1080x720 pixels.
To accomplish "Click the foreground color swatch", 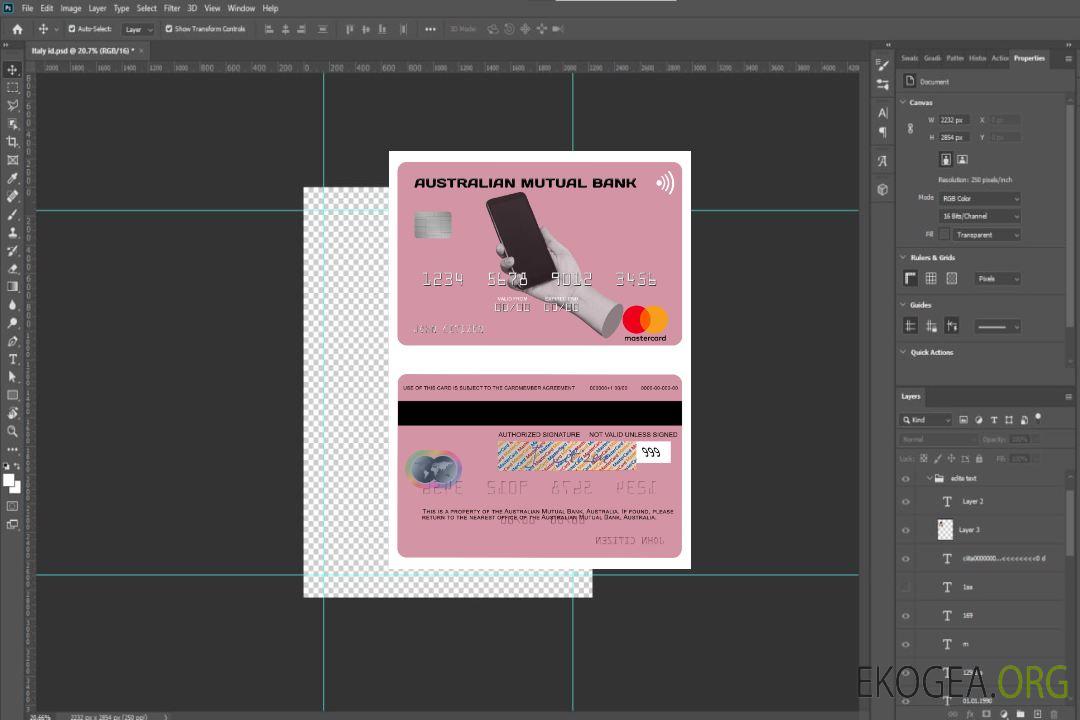I will pyautogui.click(x=9, y=480).
